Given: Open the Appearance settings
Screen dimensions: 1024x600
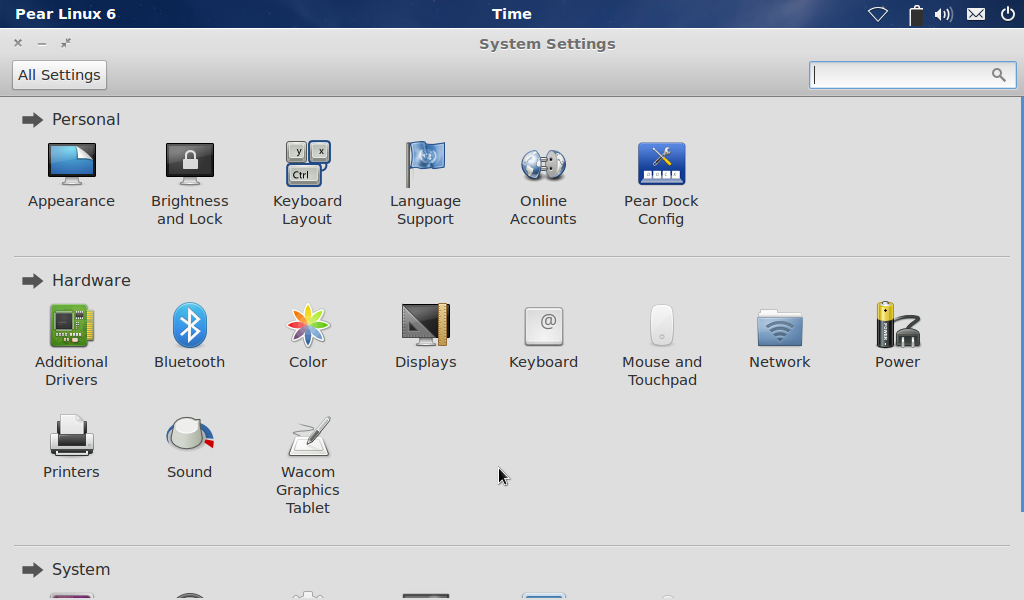Looking at the screenshot, I should pyautogui.click(x=71, y=175).
